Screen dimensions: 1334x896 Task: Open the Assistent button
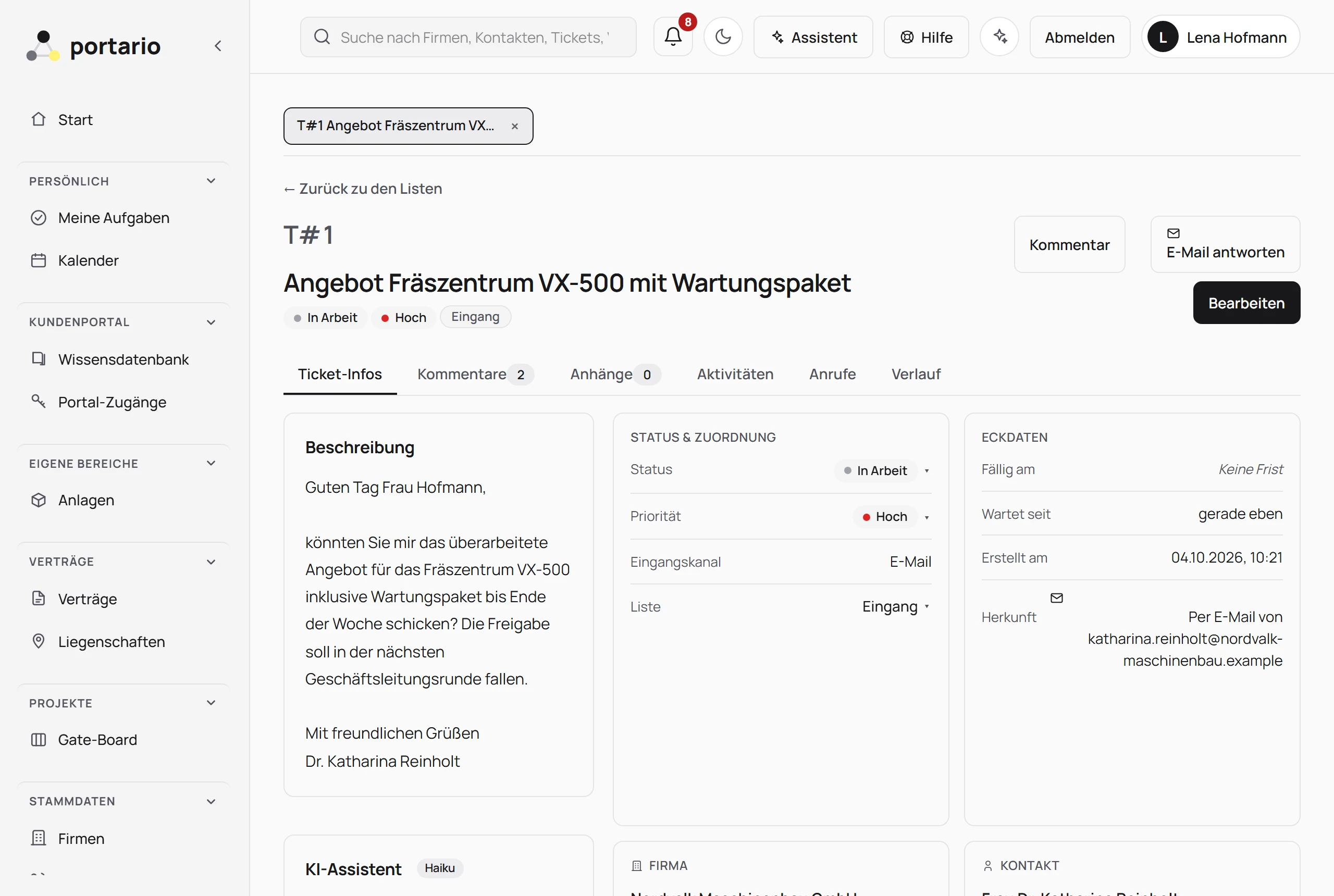(813, 37)
